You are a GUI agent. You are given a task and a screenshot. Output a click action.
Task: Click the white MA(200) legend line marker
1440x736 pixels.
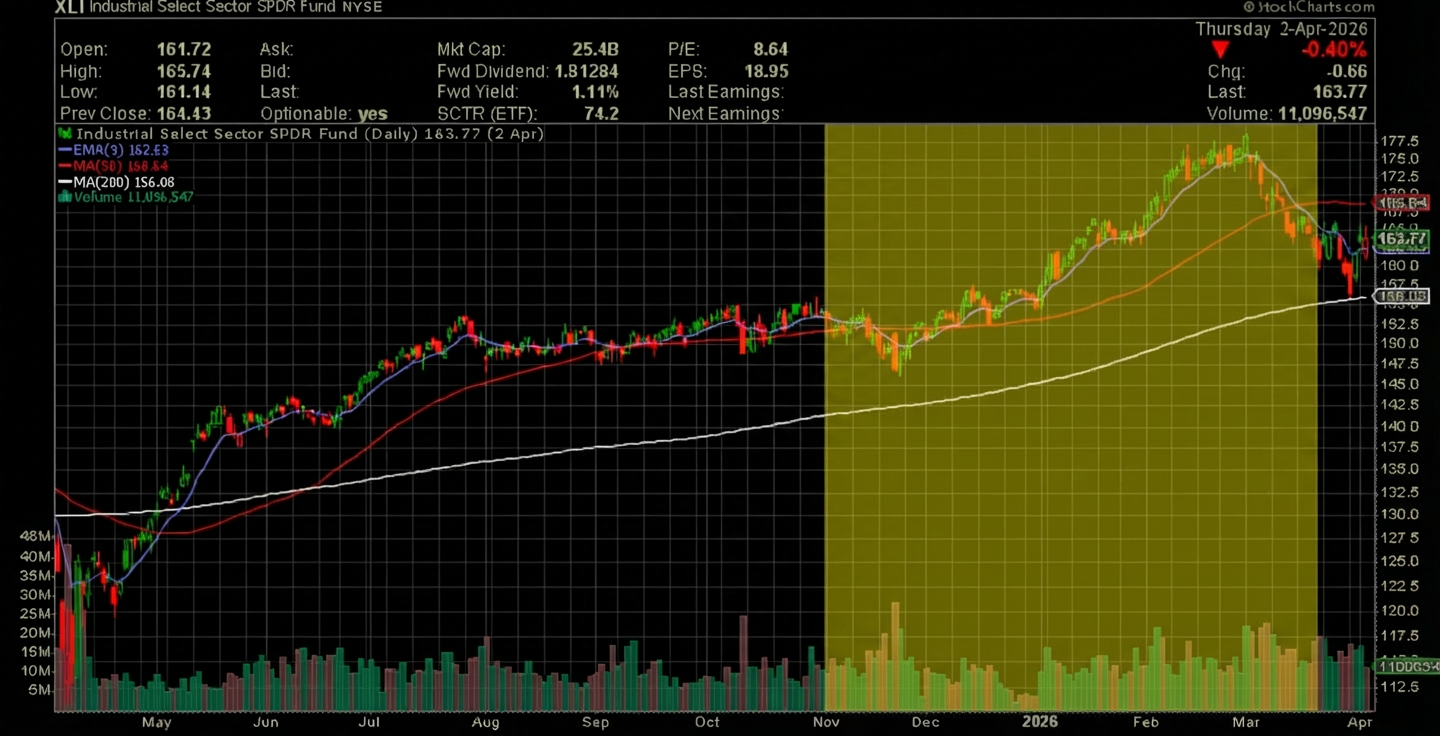pyautogui.click(x=65, y=182)
